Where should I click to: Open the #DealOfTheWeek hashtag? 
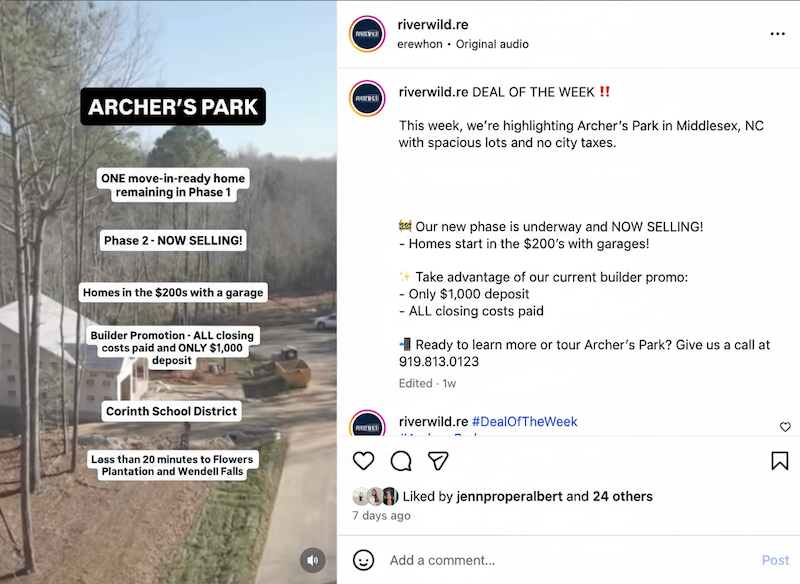(524, 422)
